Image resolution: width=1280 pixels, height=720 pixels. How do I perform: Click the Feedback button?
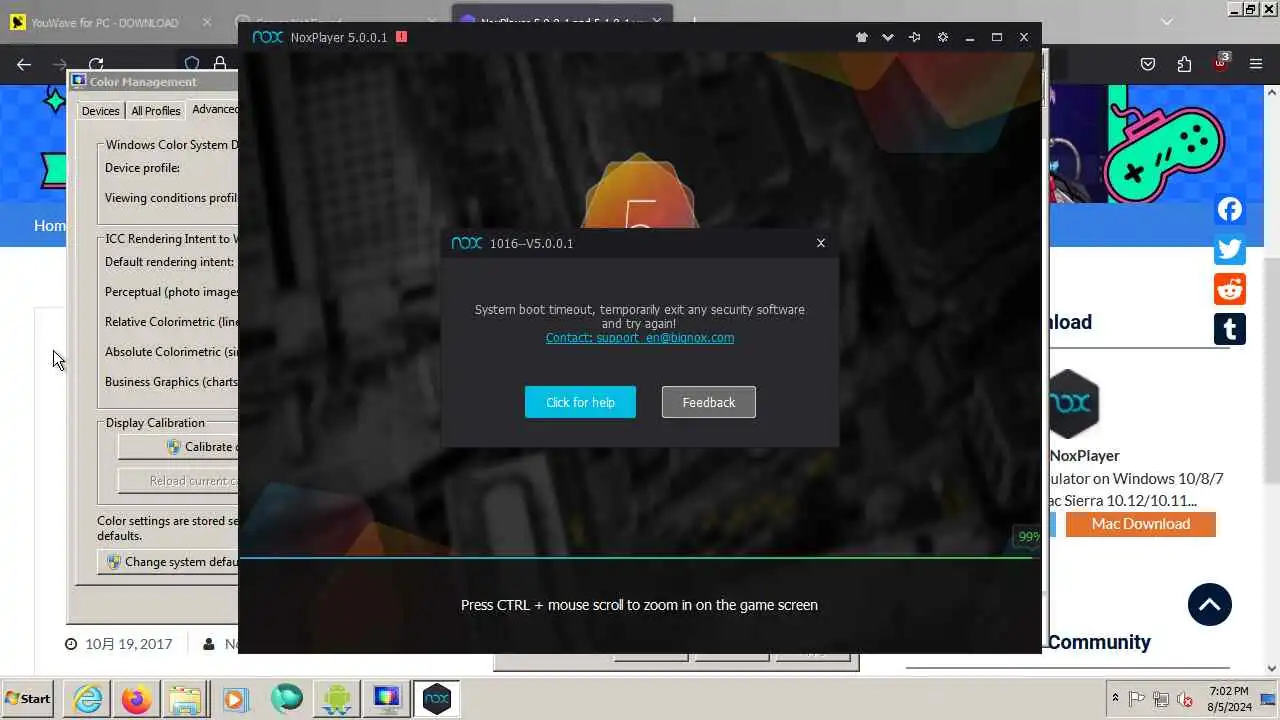[x=709, y=402]
